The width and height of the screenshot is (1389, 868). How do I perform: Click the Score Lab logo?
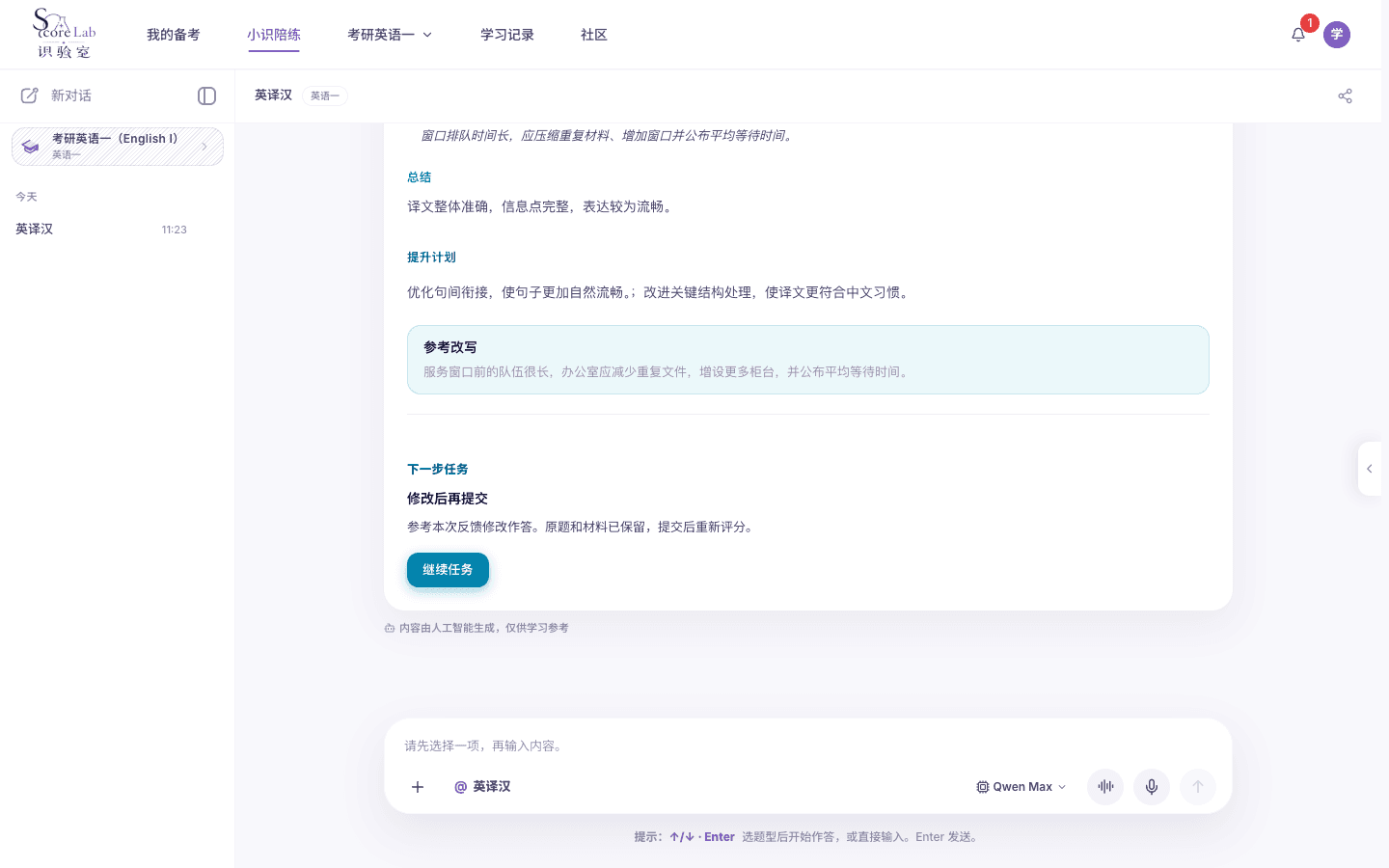coord(65,34)
